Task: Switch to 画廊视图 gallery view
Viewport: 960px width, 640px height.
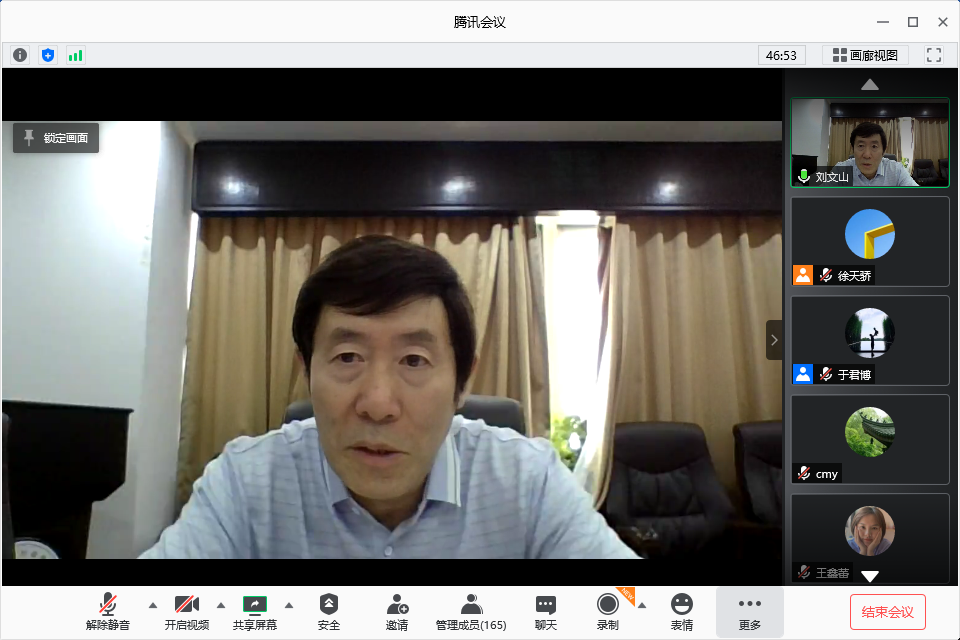Action: pyautogui.click(x=865, y=55)
